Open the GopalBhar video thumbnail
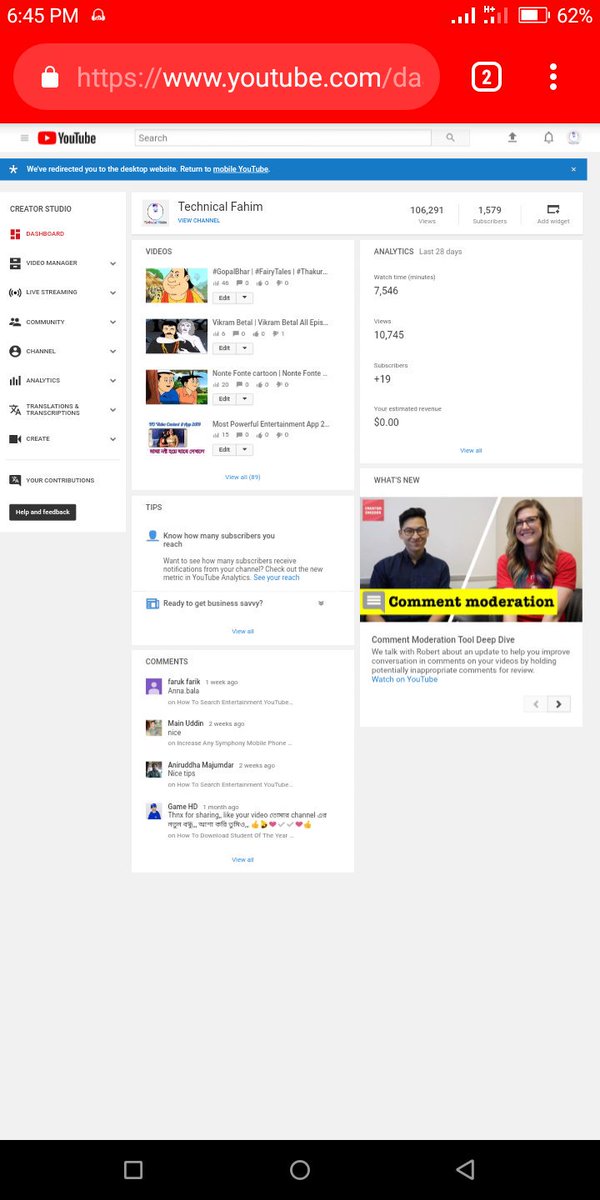 click(177, 285)
